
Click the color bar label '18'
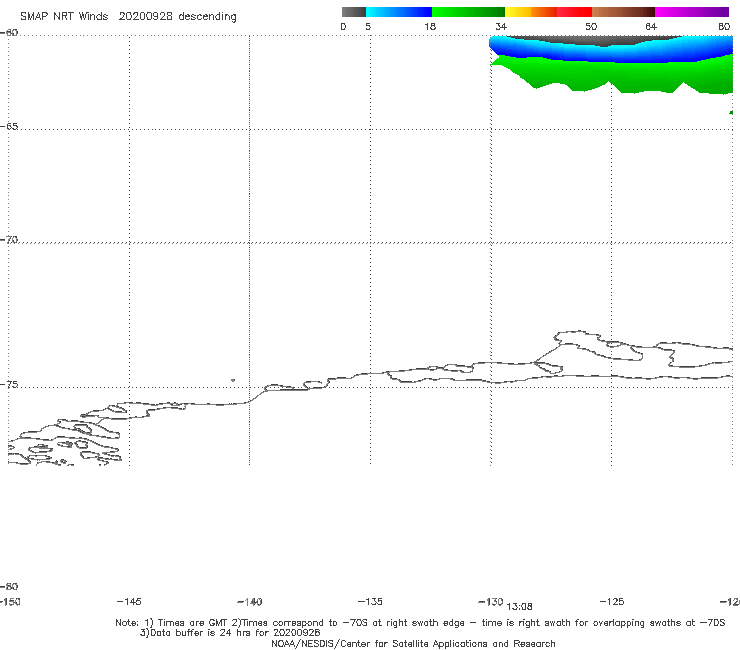pyautogui.click(x=430, y=26)
